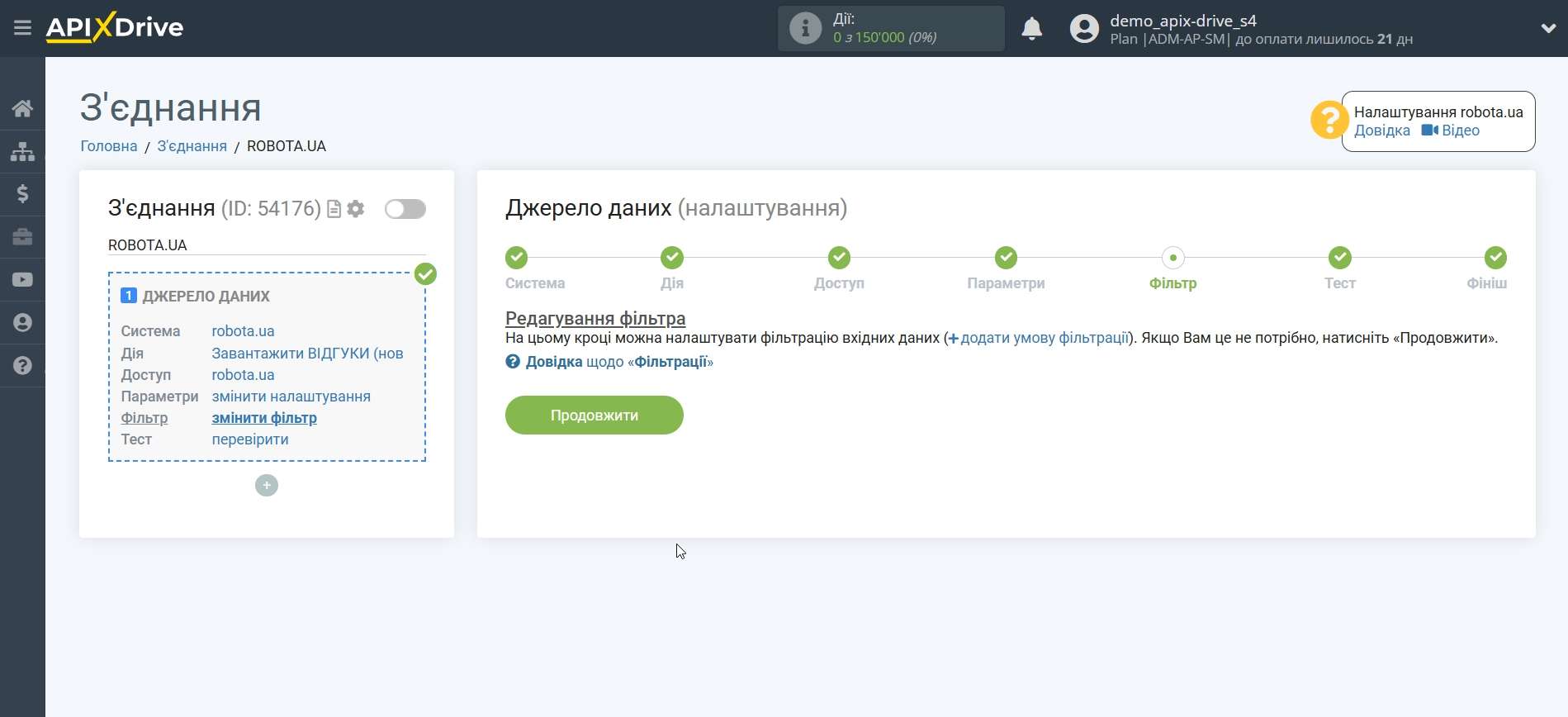This screenshot has height=717, width=1568.
Task: Click the yellow question mark help icon
Action: tap(1329, 121)
